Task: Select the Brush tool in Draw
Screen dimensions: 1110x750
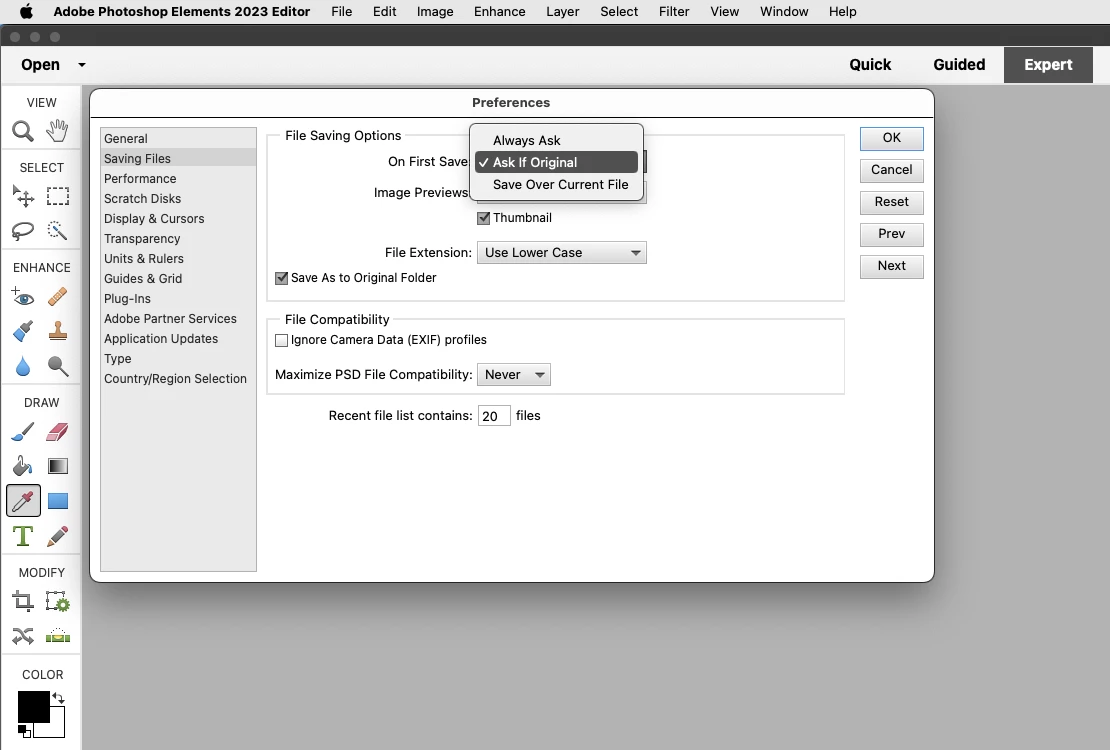Action: pos(23,431)
